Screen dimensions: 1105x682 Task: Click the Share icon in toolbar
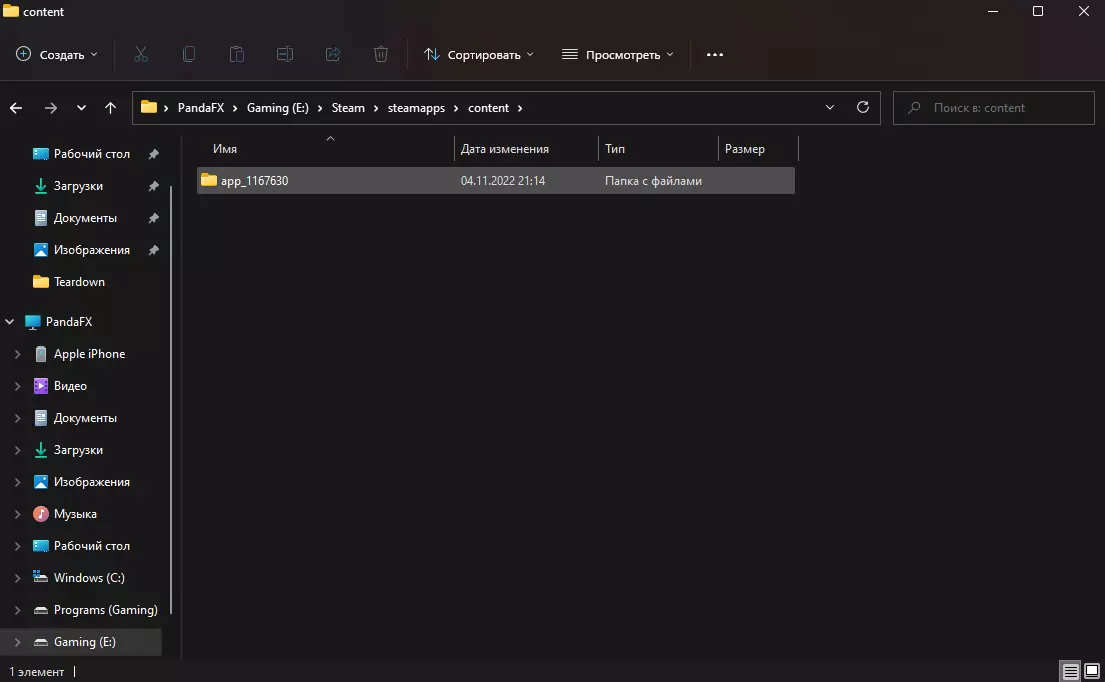click(x=333, y=54)
